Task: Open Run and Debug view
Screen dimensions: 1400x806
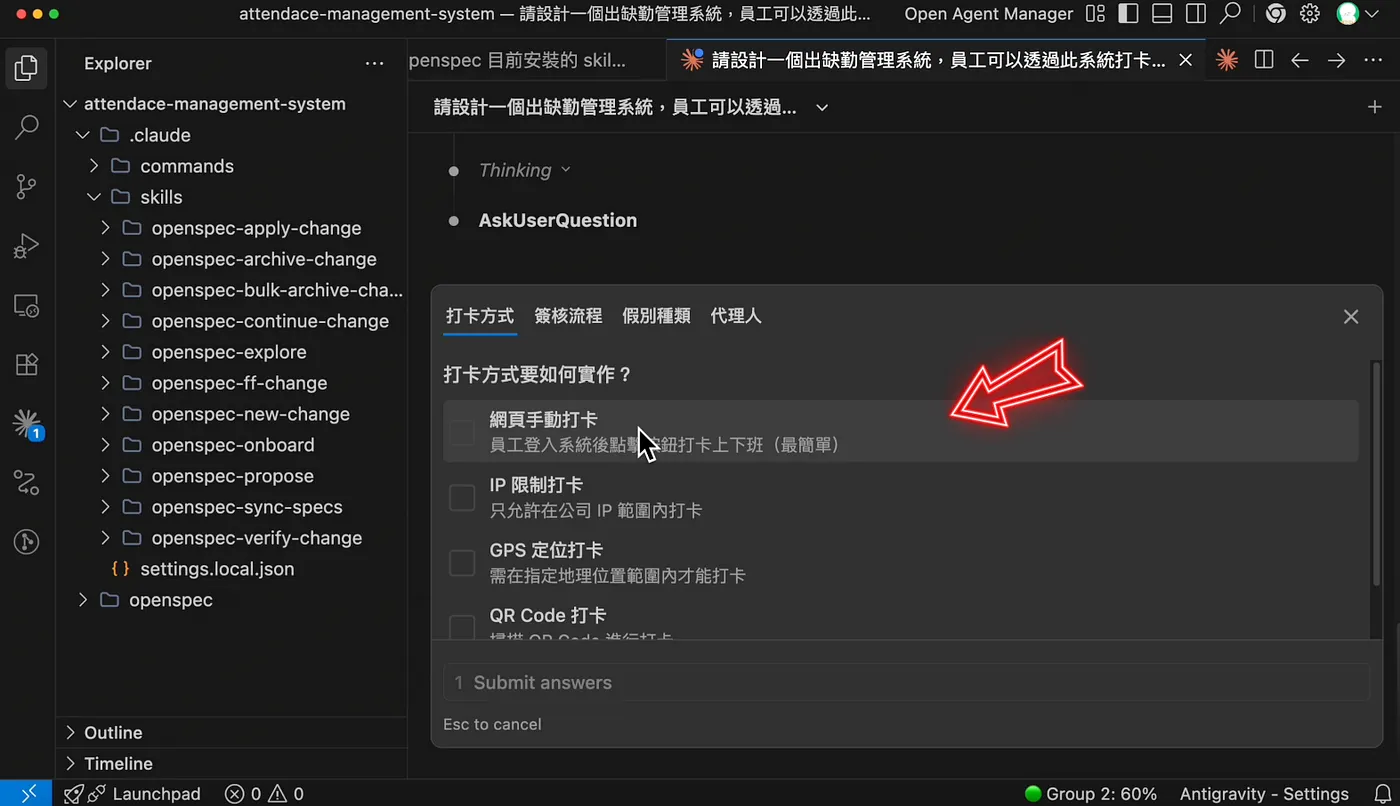Action: point(27,246)
